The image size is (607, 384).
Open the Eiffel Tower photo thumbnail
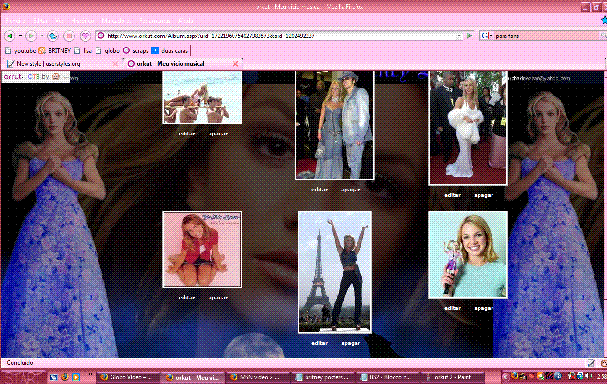pyautogui.click(x=335, y=272)
